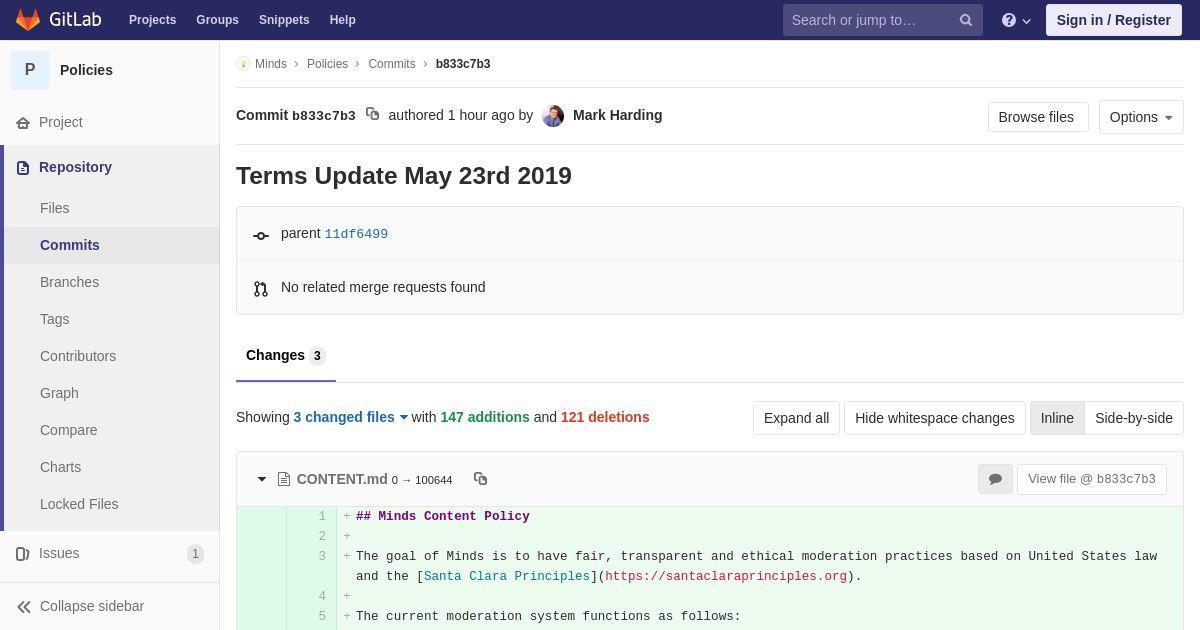Switch to Inline diff view
Screen dimensions: 1200x630
click(x=1057, y=418)
